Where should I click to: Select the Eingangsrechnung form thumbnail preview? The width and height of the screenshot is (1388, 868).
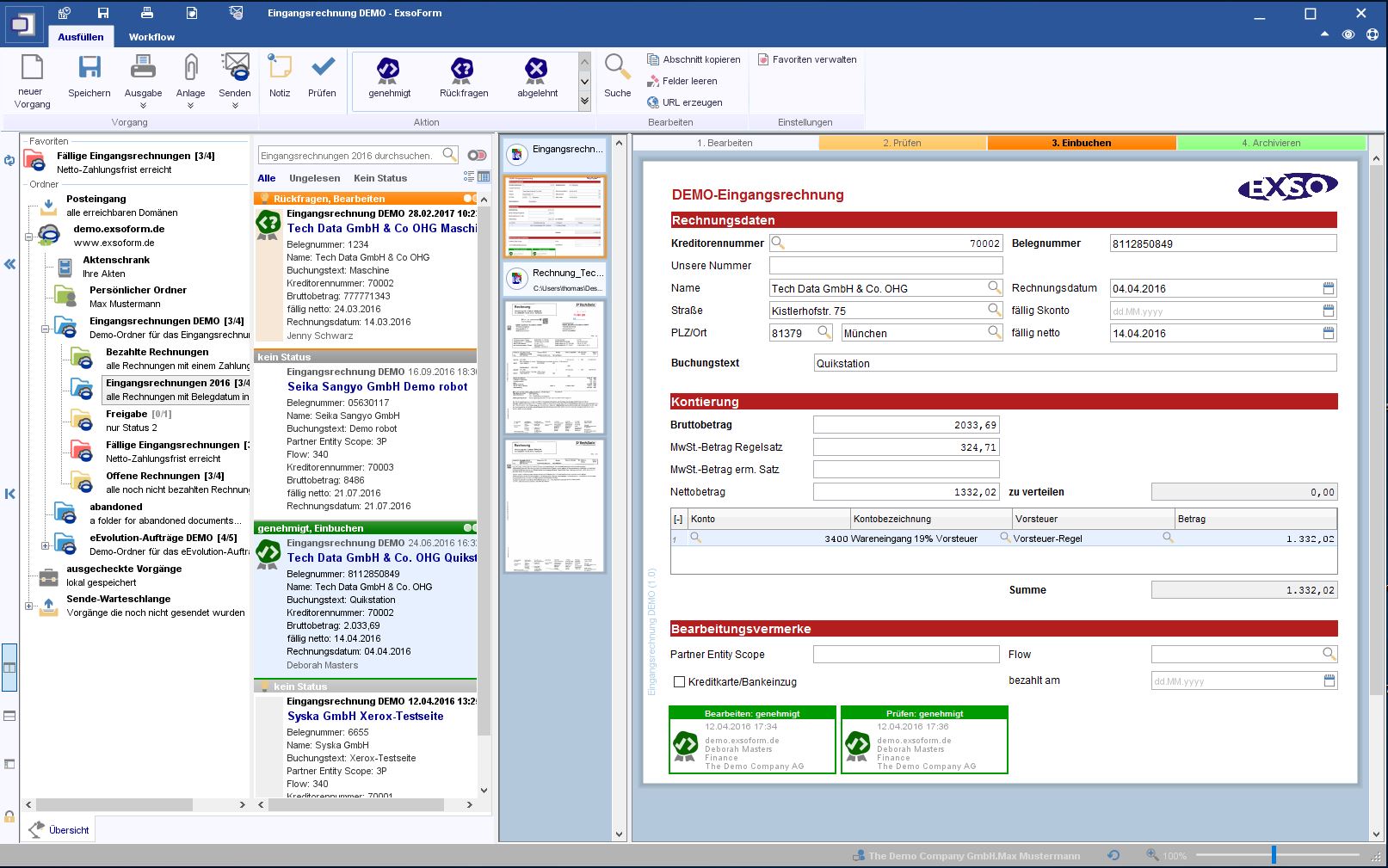pos(554,217)
